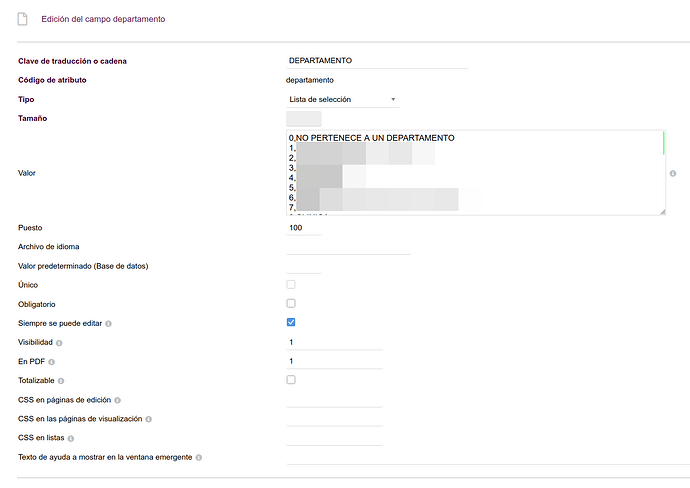The width and height of the screenshot is (690, 488).
Task: Click inside the Valor list textarea
Action: click(474, 172)
